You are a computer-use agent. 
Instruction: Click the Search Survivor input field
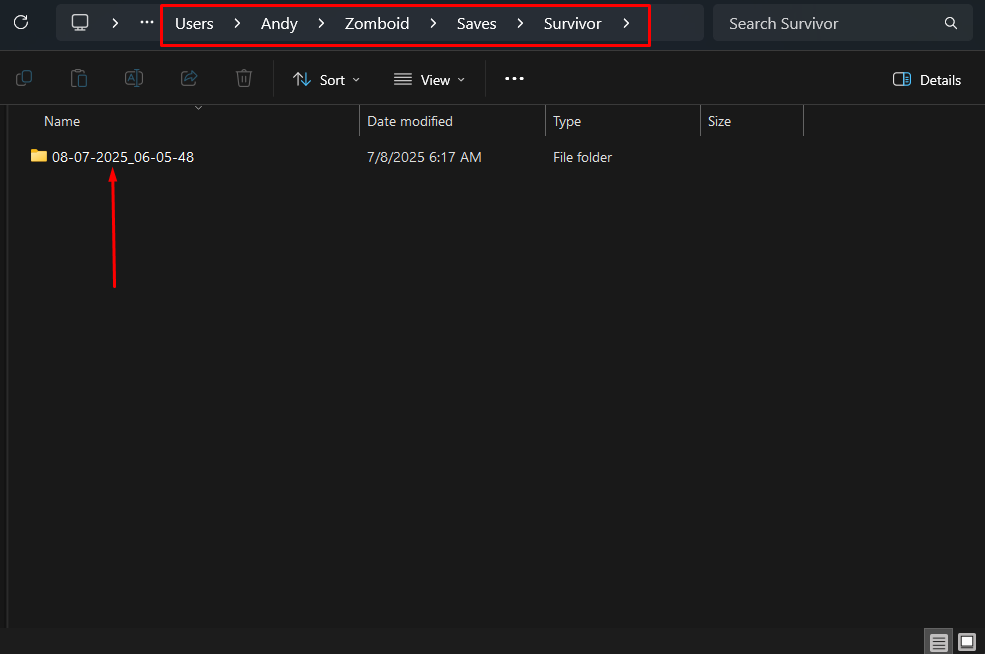click(x=830, y=23)
